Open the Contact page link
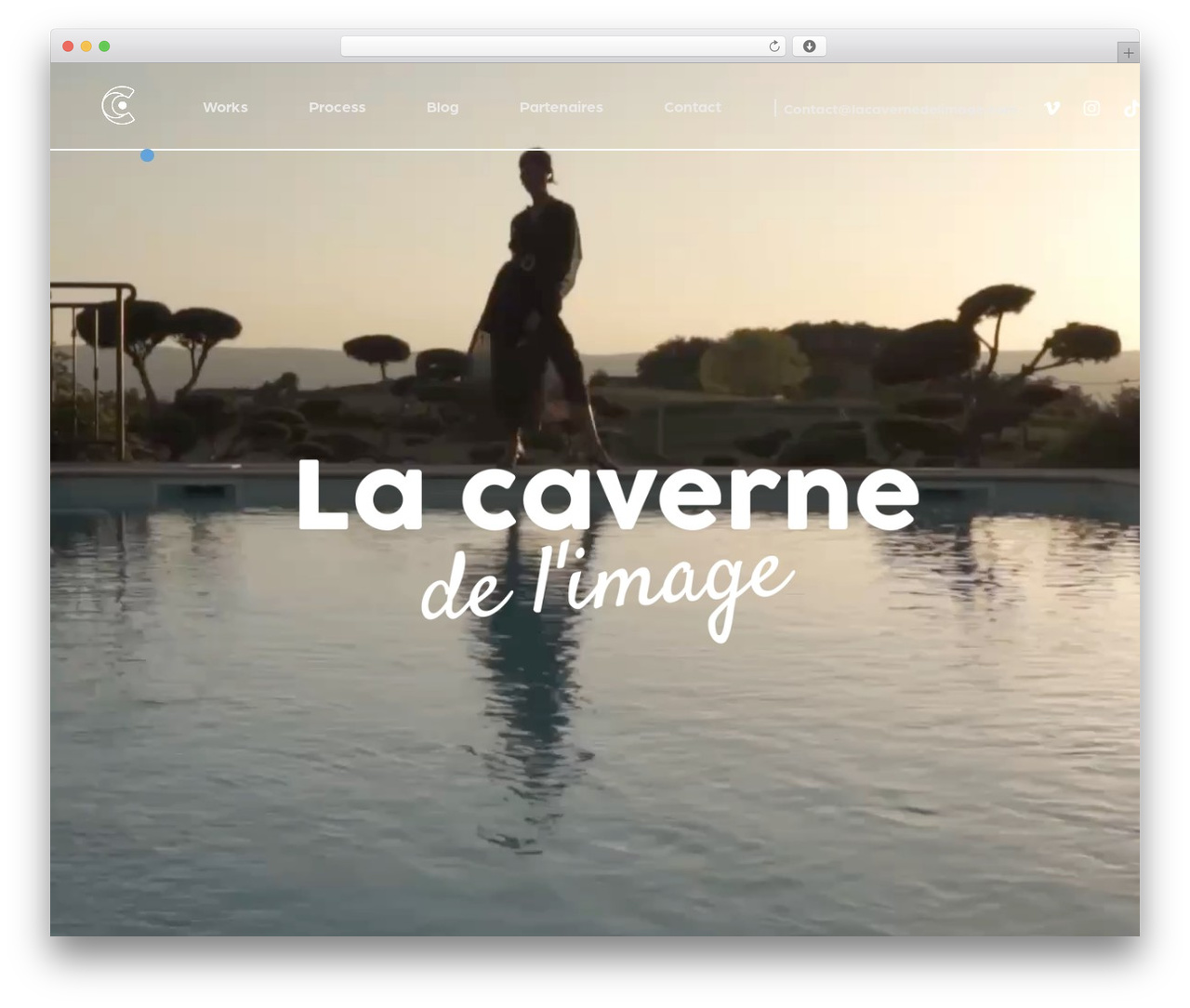This screenshot has width=1190, height=1008. 692,107
